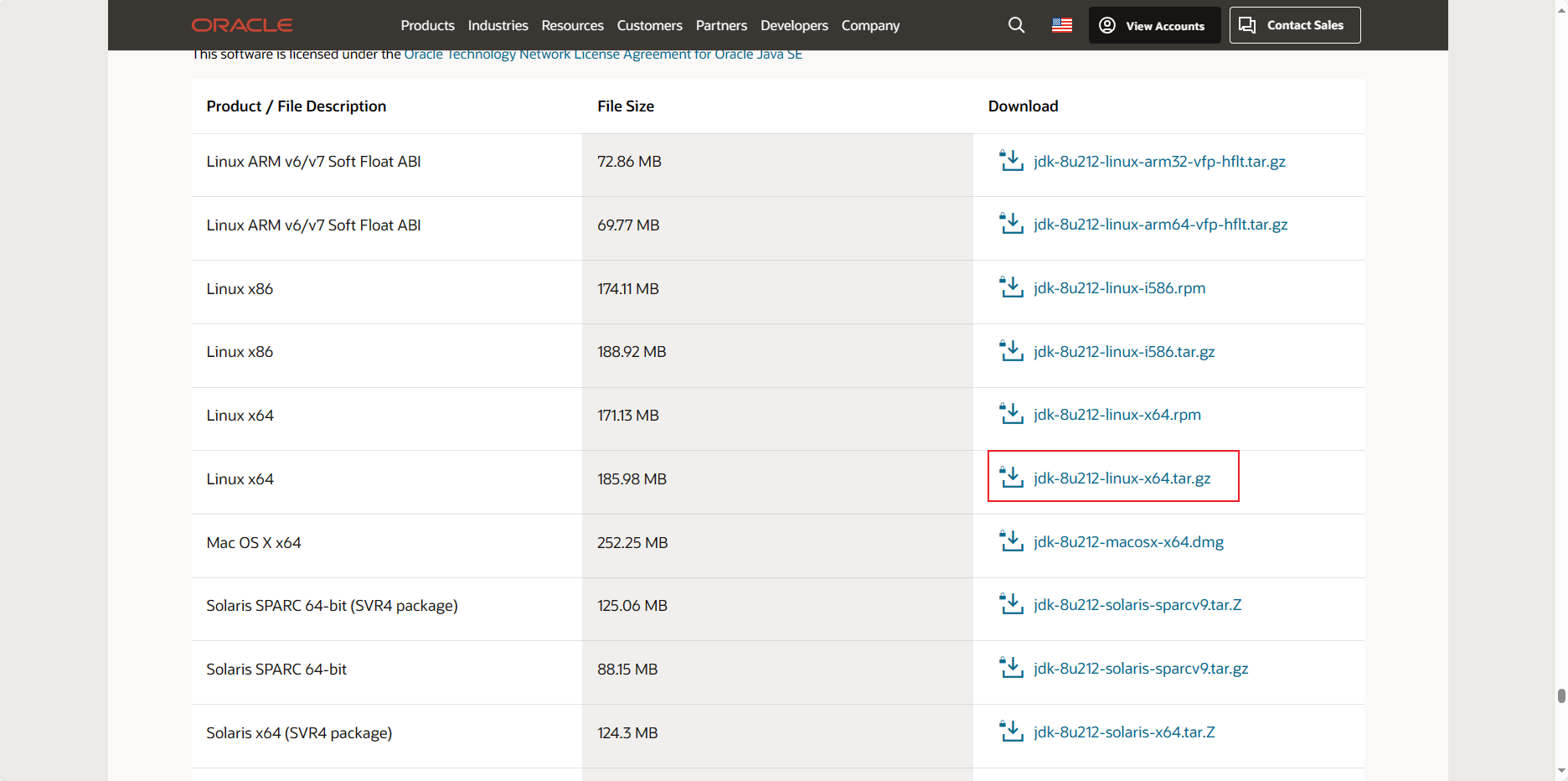
Task: Click the page vertical scrollbar thumb
Action: point(1561,696)
